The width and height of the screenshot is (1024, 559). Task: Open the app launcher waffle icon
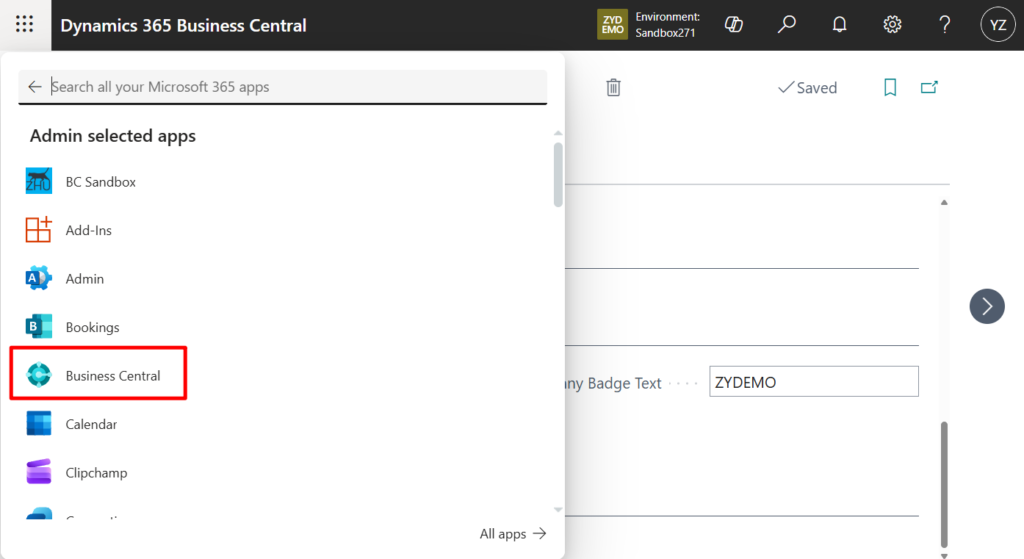click(25, 25)
